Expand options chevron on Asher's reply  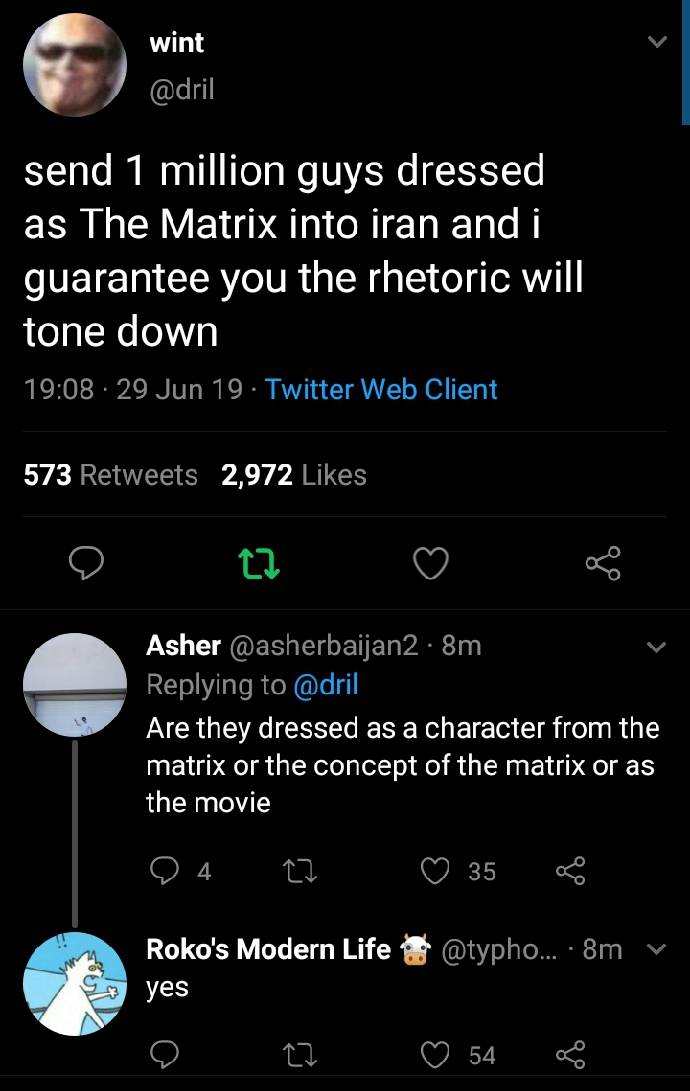[656, 648]
